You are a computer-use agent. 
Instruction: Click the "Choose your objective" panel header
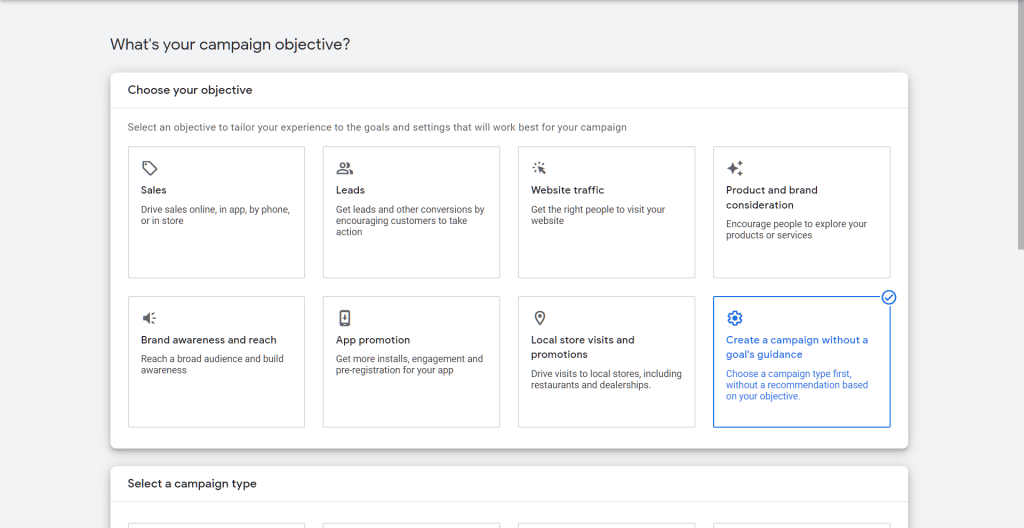(190, 90)
